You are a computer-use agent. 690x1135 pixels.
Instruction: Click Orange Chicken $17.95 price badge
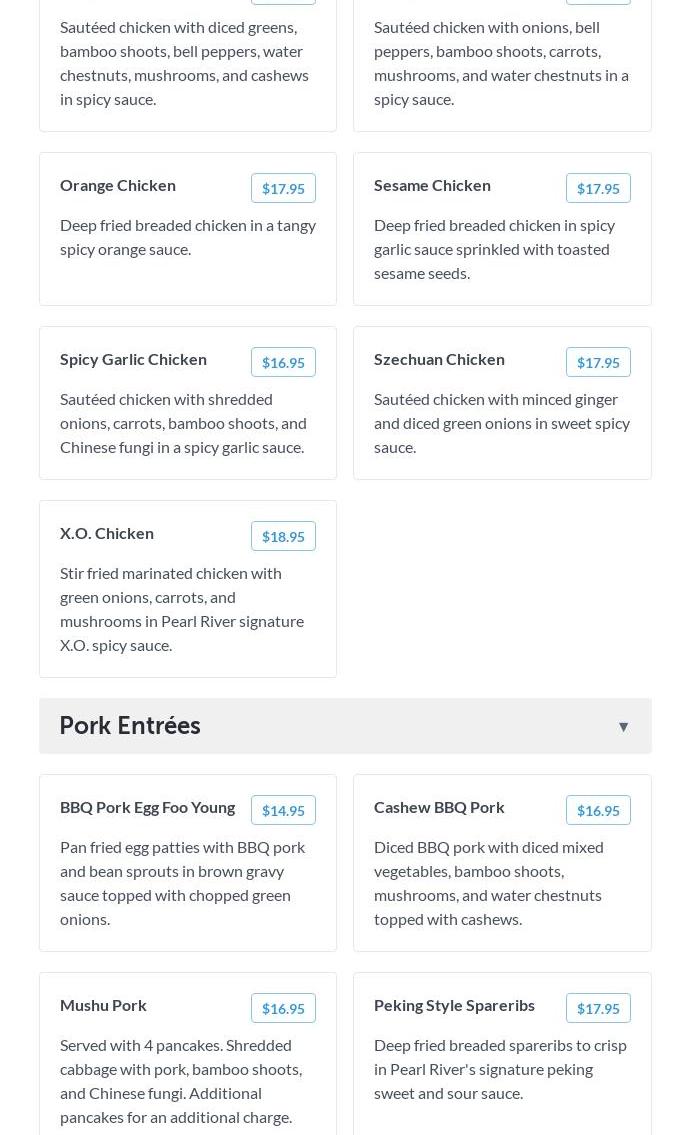283,188
